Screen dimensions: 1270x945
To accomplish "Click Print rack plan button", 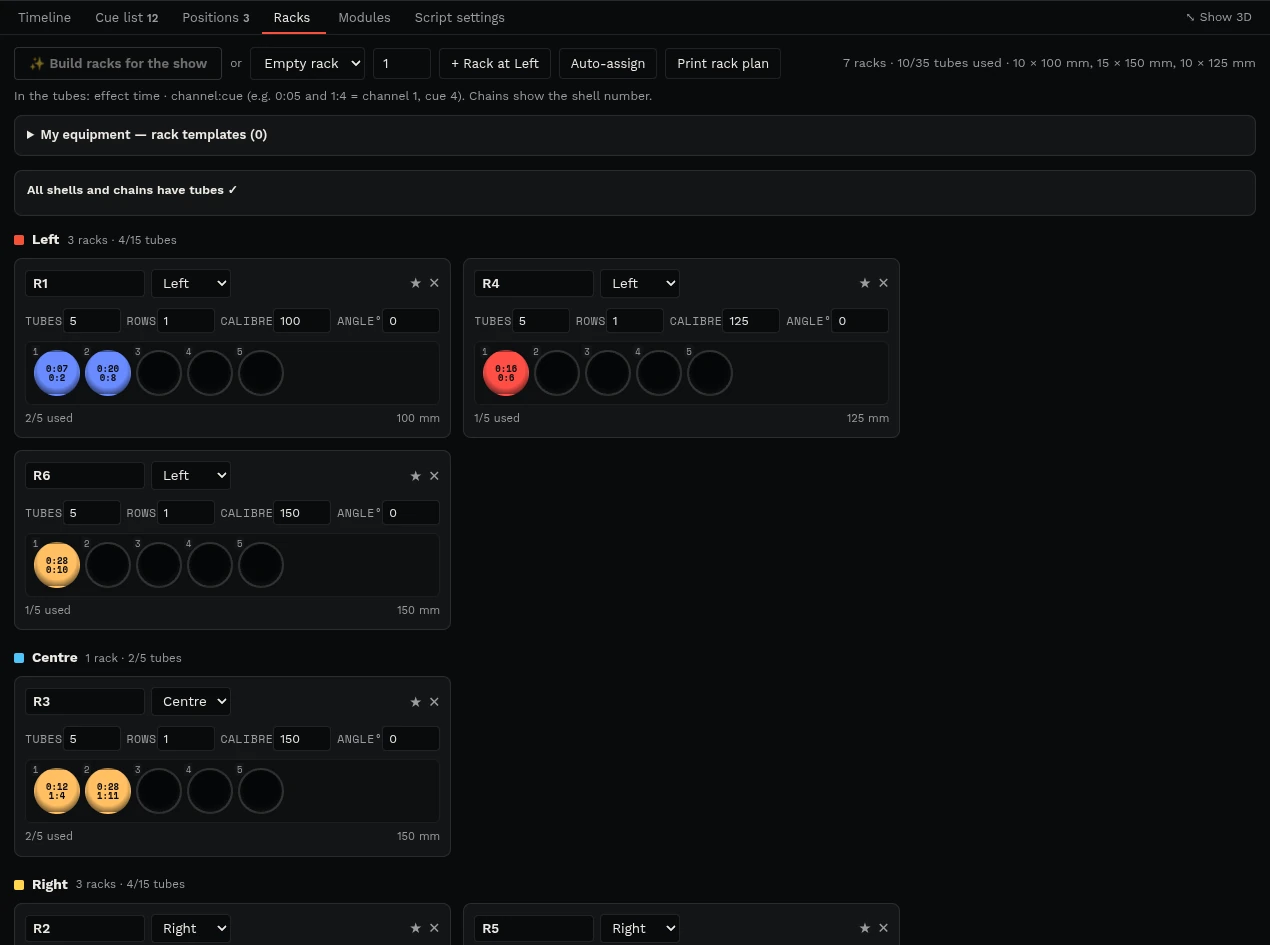I will [x=723, y=63].
